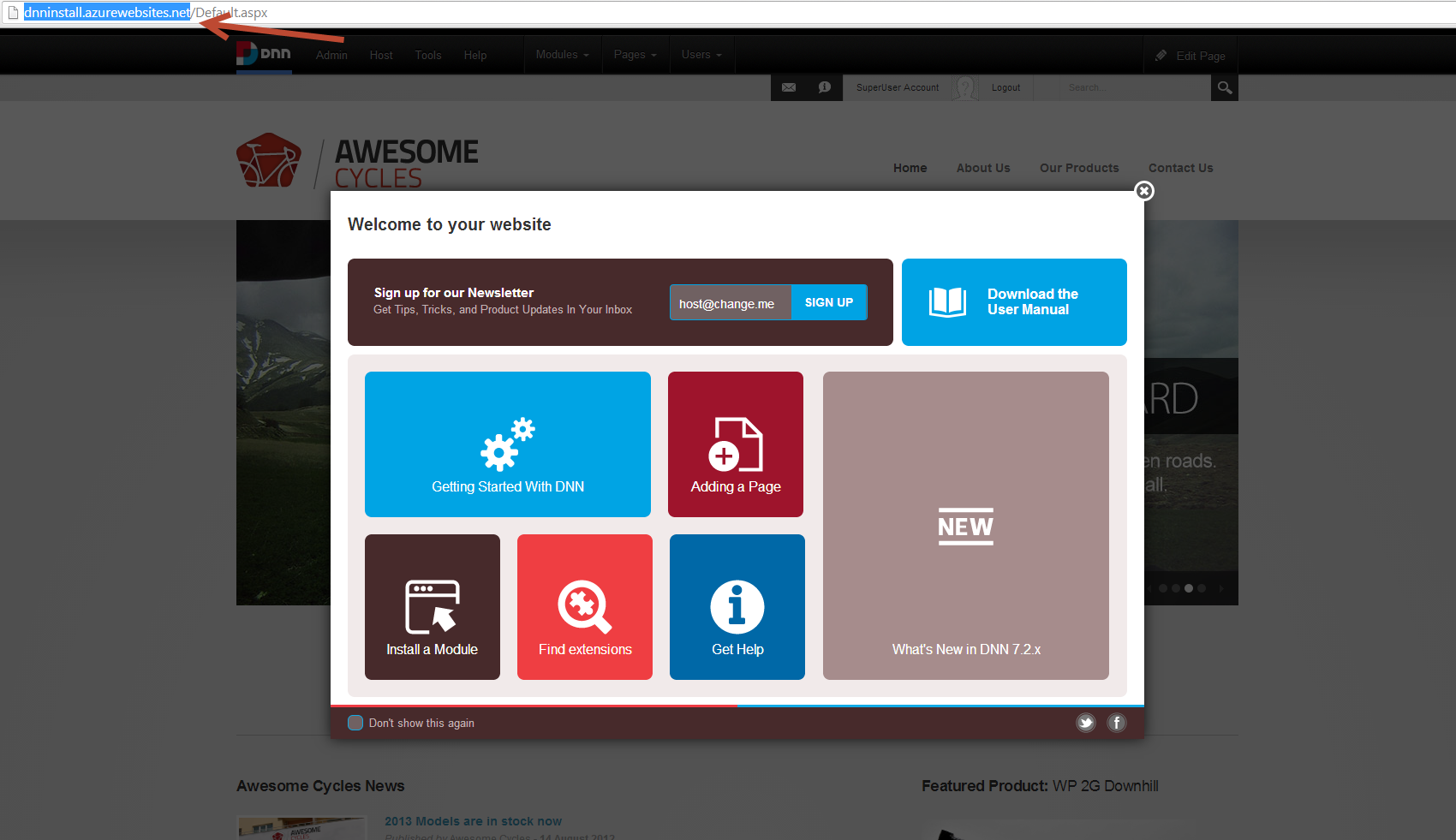Click the open book manual icon
The width and height of the screenshot is (1456, 840).
point(948,302)
